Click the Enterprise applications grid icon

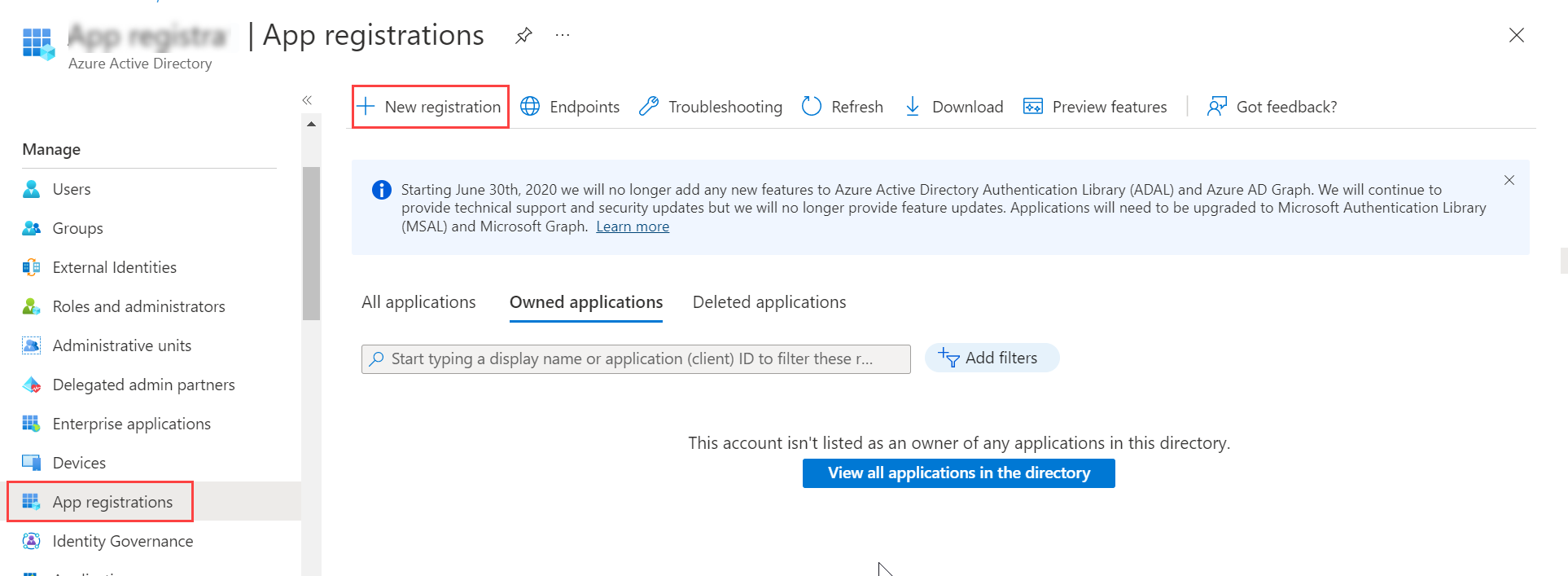pos(32,424)
